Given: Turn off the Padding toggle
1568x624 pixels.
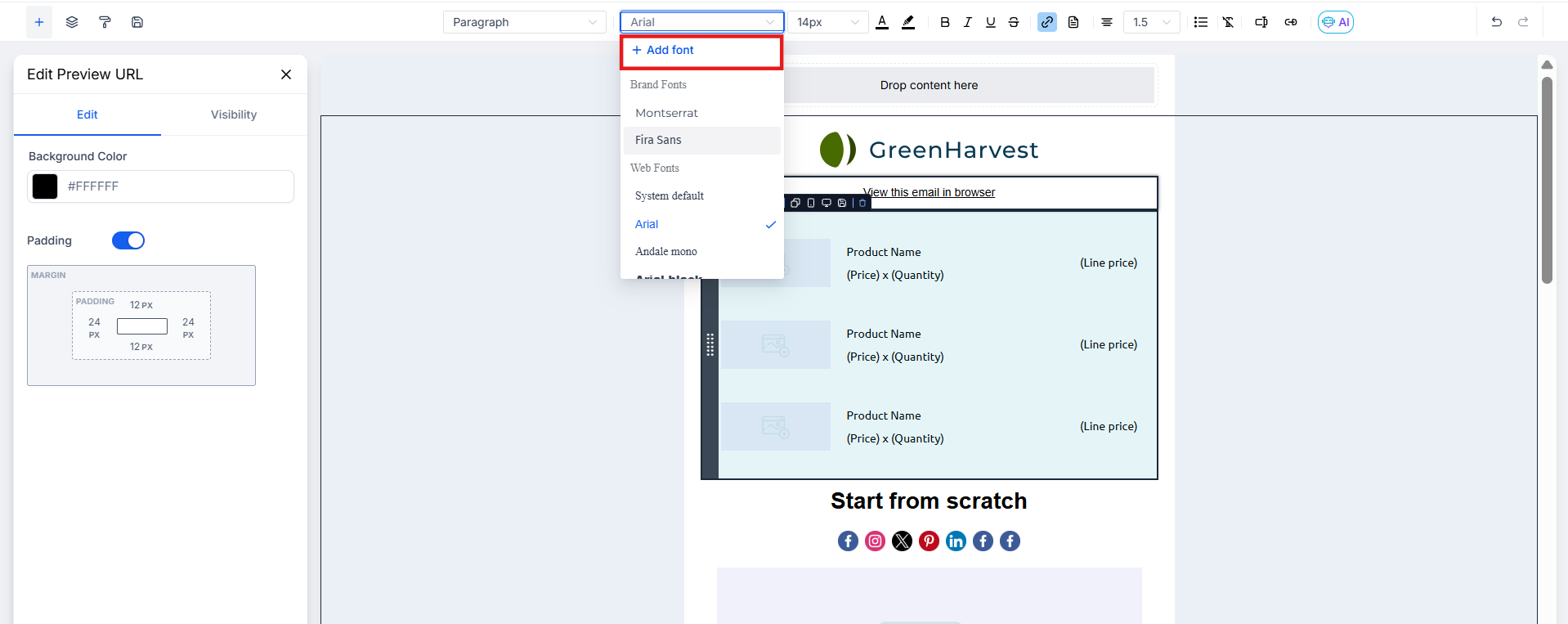Looking at the screenshot, I should [128, 240].
